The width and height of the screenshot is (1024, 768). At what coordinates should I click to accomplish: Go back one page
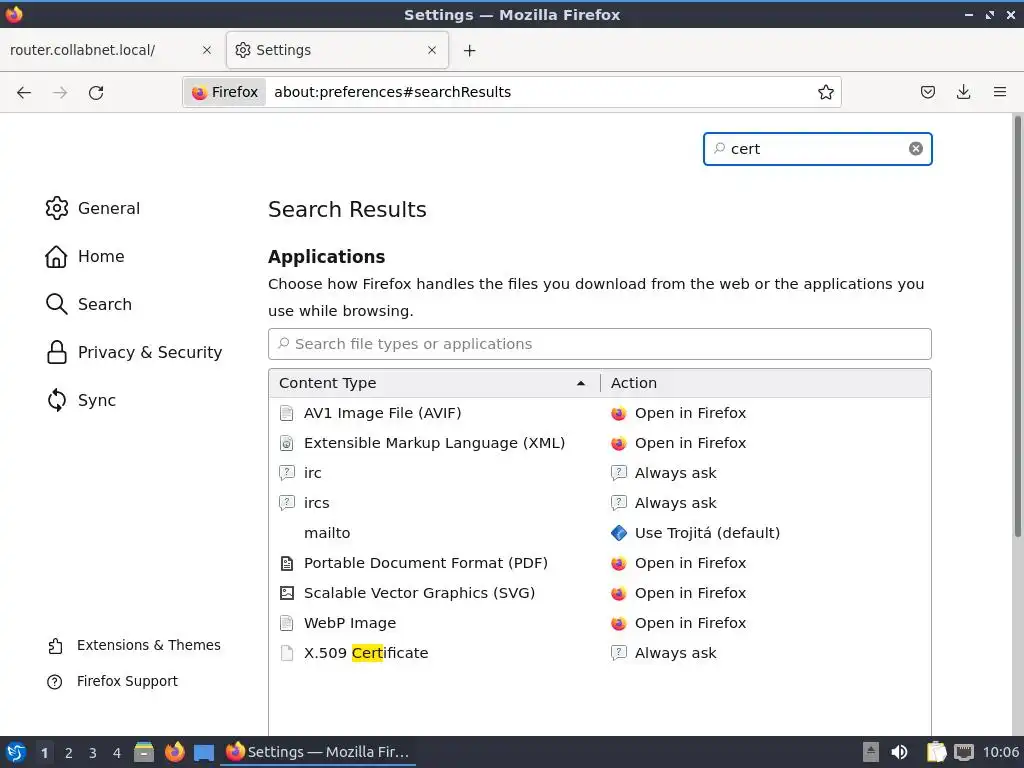24,92
